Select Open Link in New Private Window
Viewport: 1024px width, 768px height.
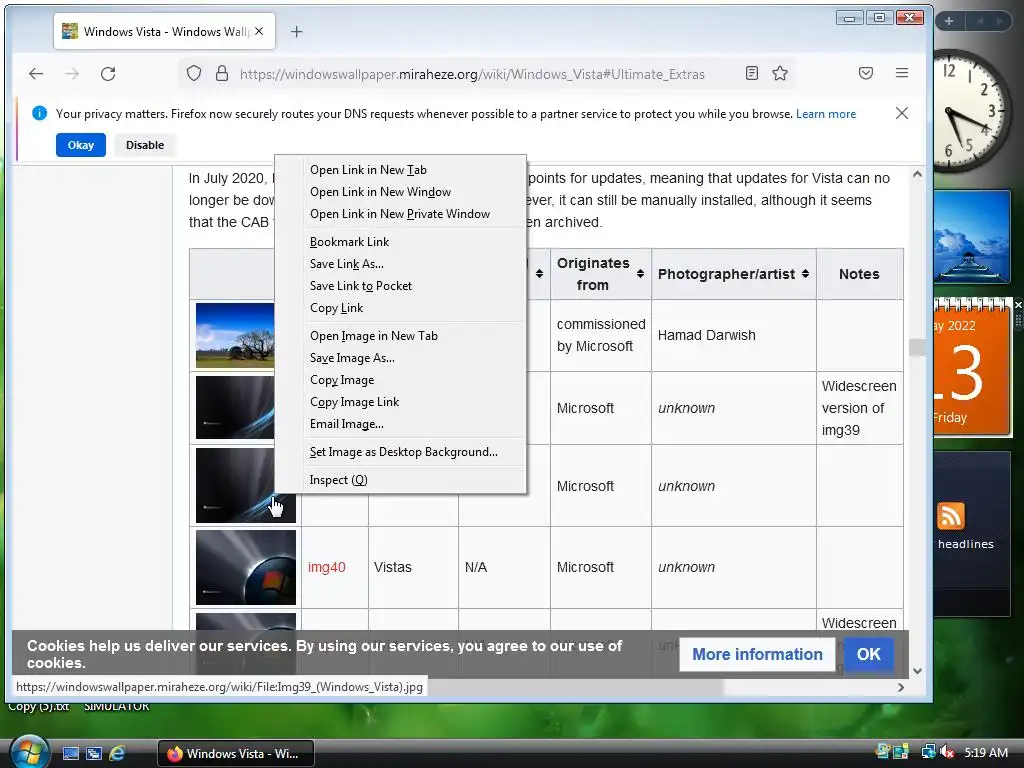[x=400, y=214]
